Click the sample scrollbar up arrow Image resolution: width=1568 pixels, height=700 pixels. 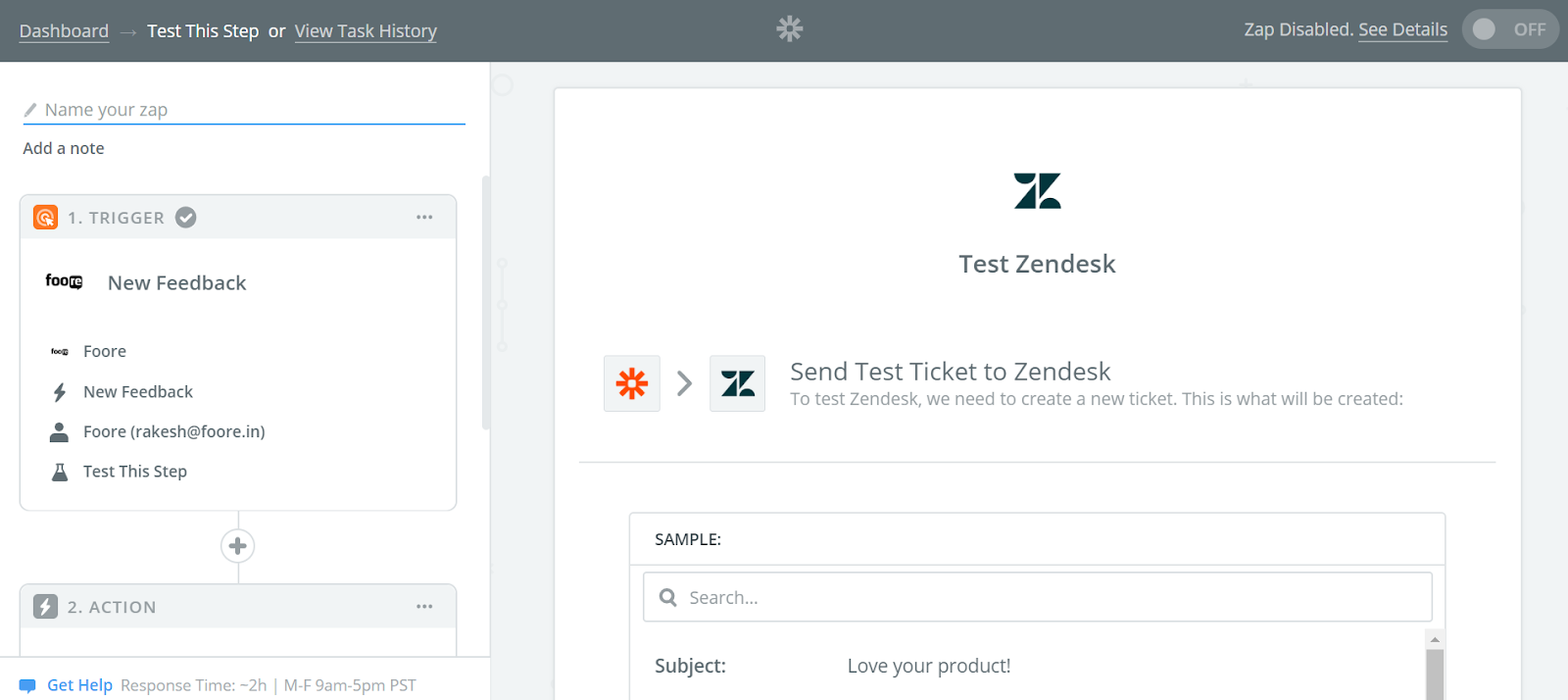click(1435, 639)
